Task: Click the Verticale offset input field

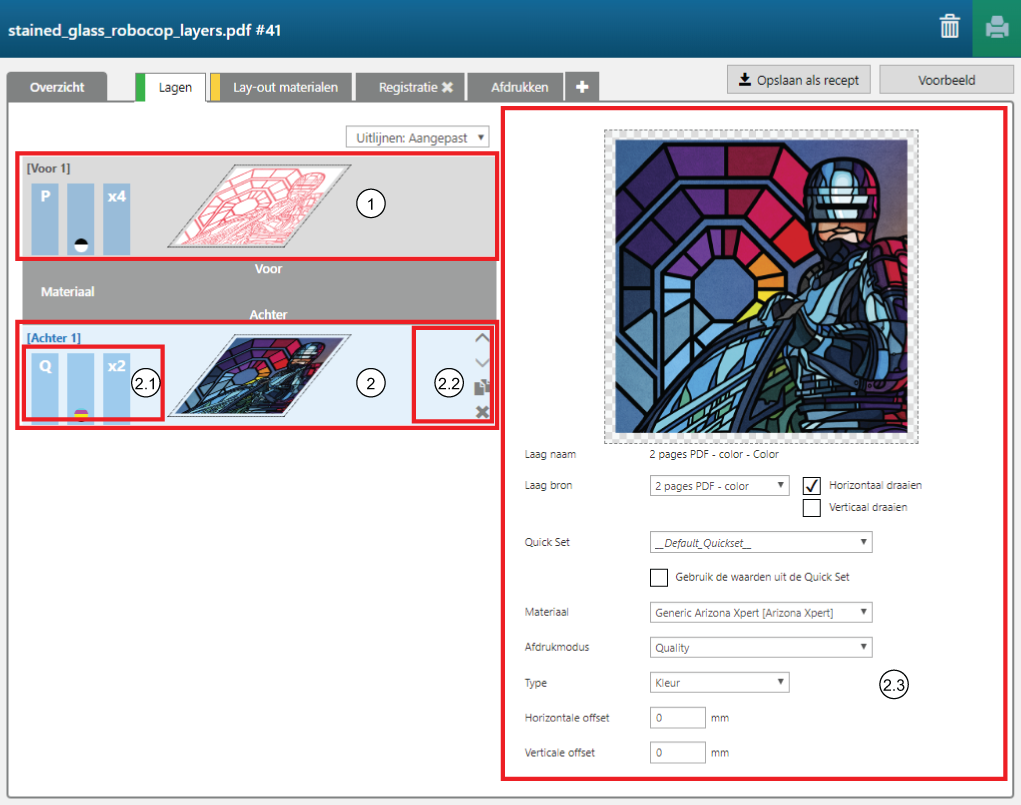Action: click(677, 753)
